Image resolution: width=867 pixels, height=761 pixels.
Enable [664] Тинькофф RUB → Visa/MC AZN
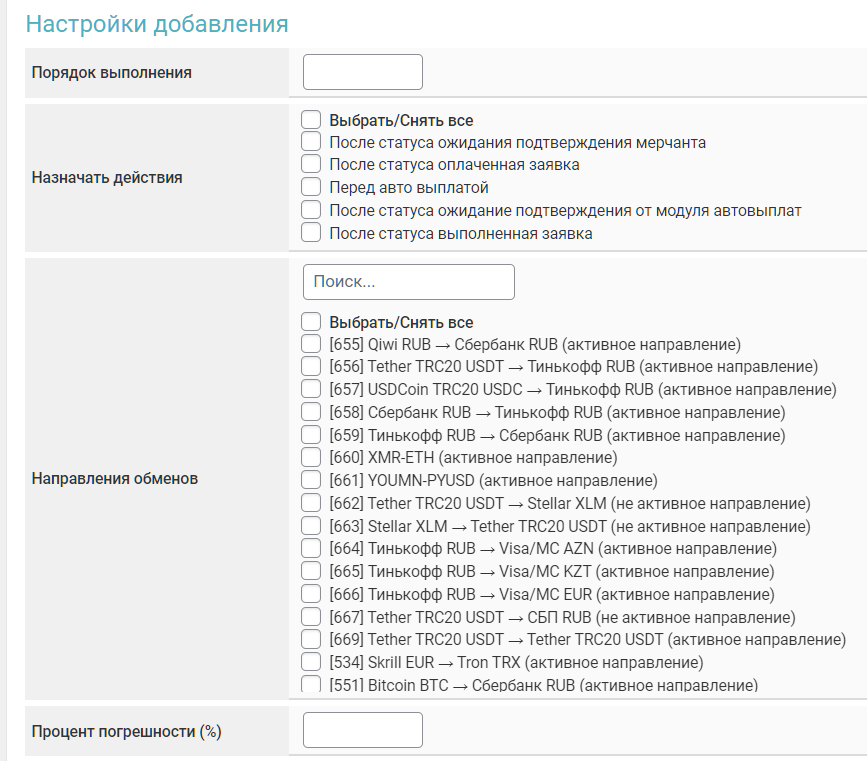click(x=311, y=548)
